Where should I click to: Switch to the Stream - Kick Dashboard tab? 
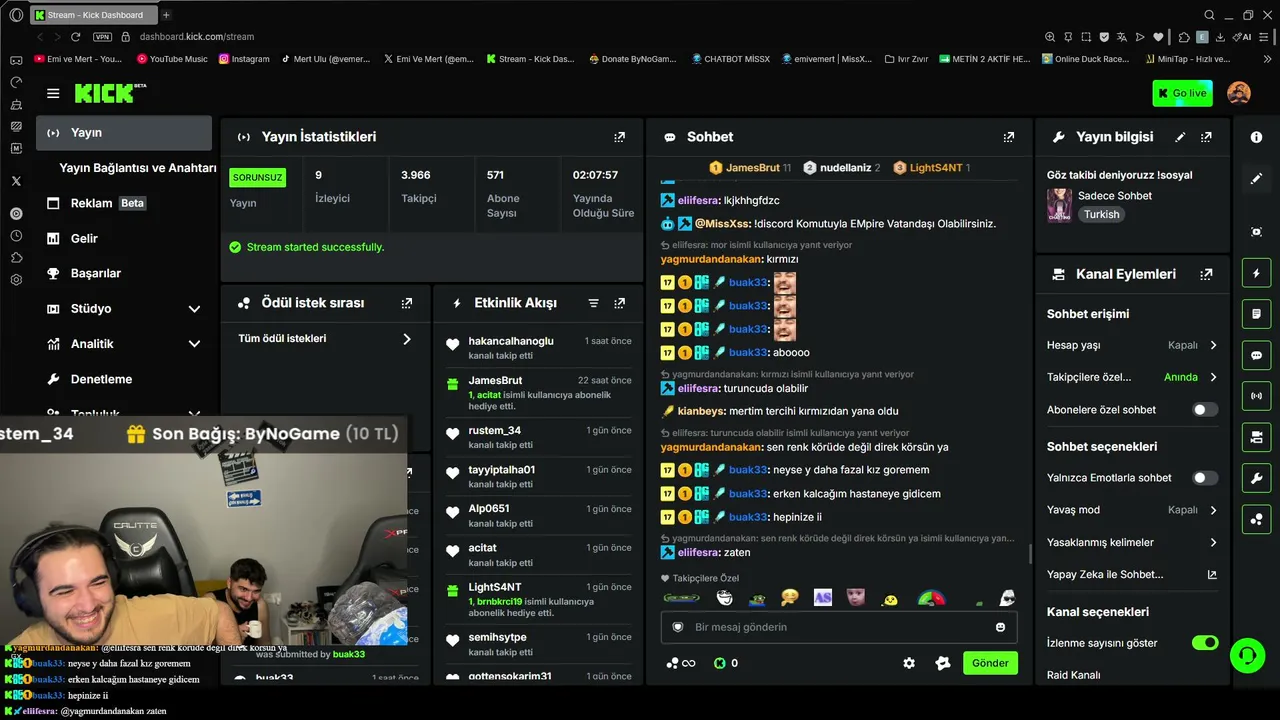(x=93, y=15)
